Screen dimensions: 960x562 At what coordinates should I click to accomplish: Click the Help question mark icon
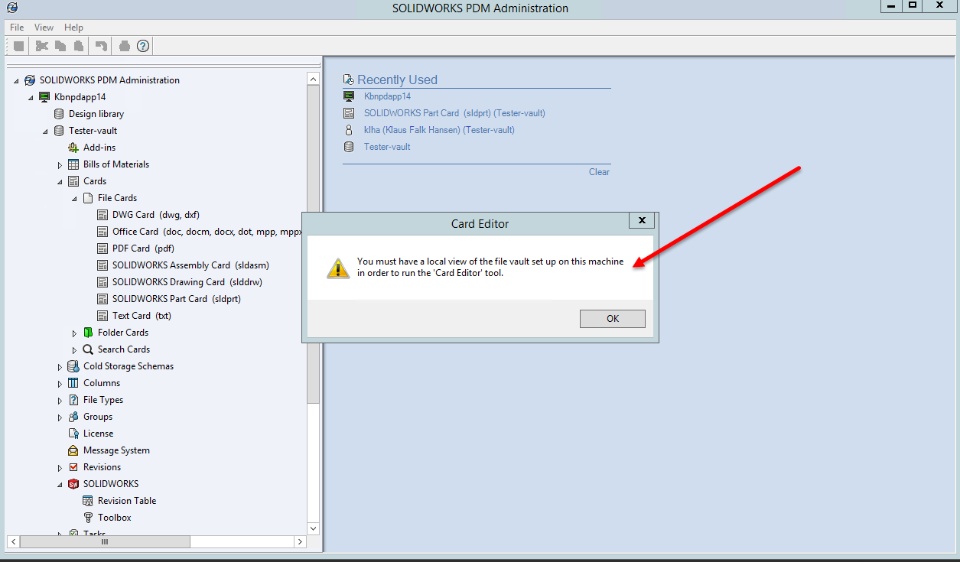tap(143, 46)
